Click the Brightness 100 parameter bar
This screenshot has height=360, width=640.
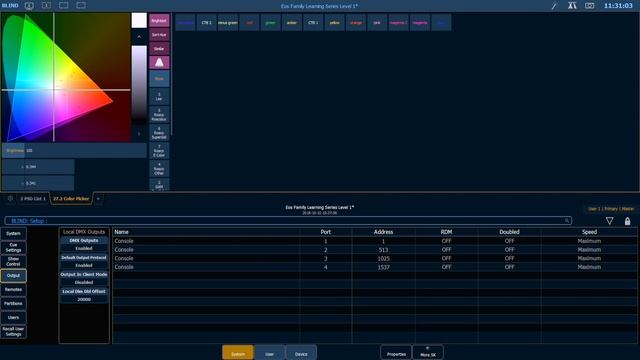tap(74, 150)
